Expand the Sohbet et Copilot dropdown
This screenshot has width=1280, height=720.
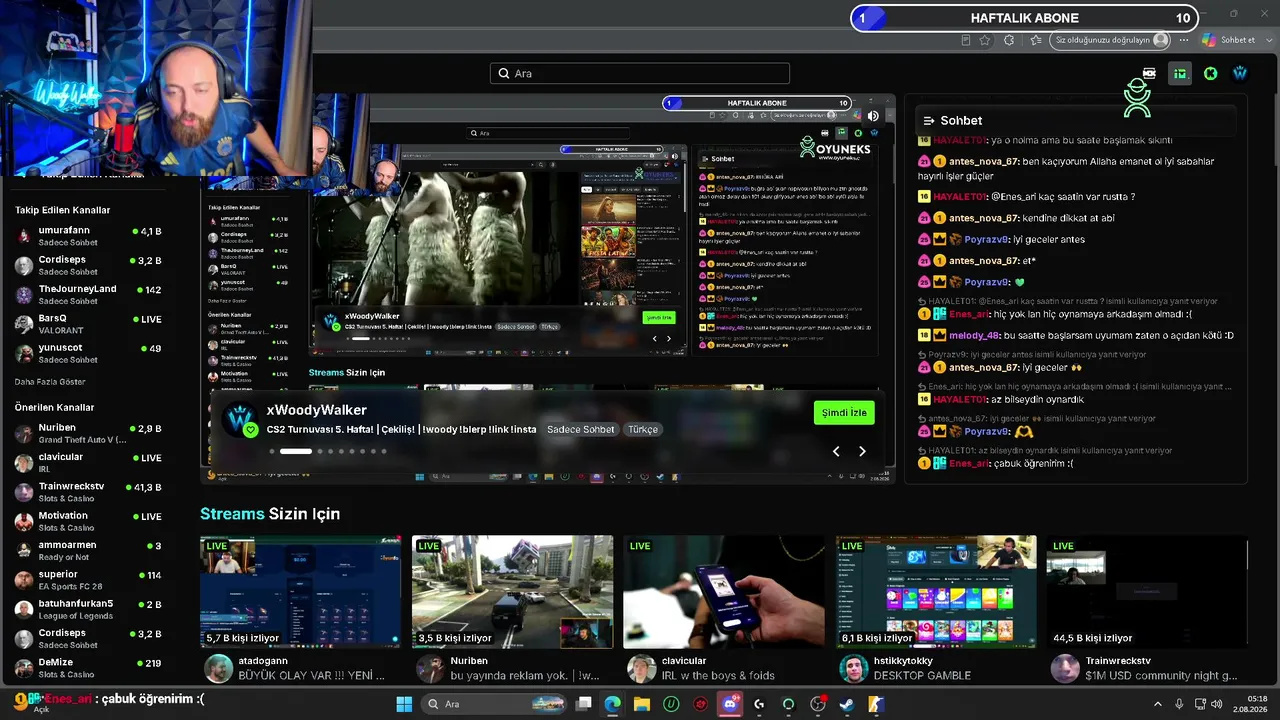pyautogui.click(x=1268, y=40)
